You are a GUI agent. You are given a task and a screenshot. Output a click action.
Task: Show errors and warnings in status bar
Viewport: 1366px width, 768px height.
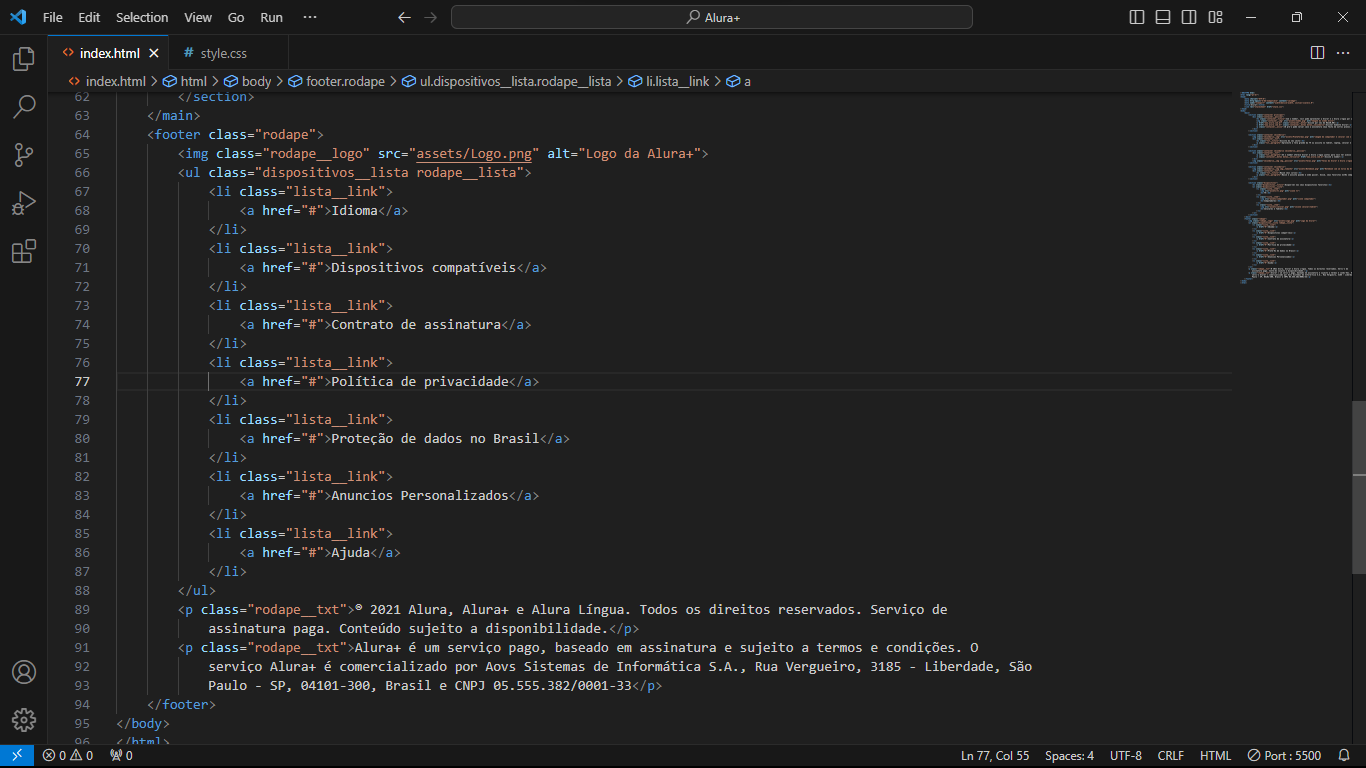(x=67, y=756)
